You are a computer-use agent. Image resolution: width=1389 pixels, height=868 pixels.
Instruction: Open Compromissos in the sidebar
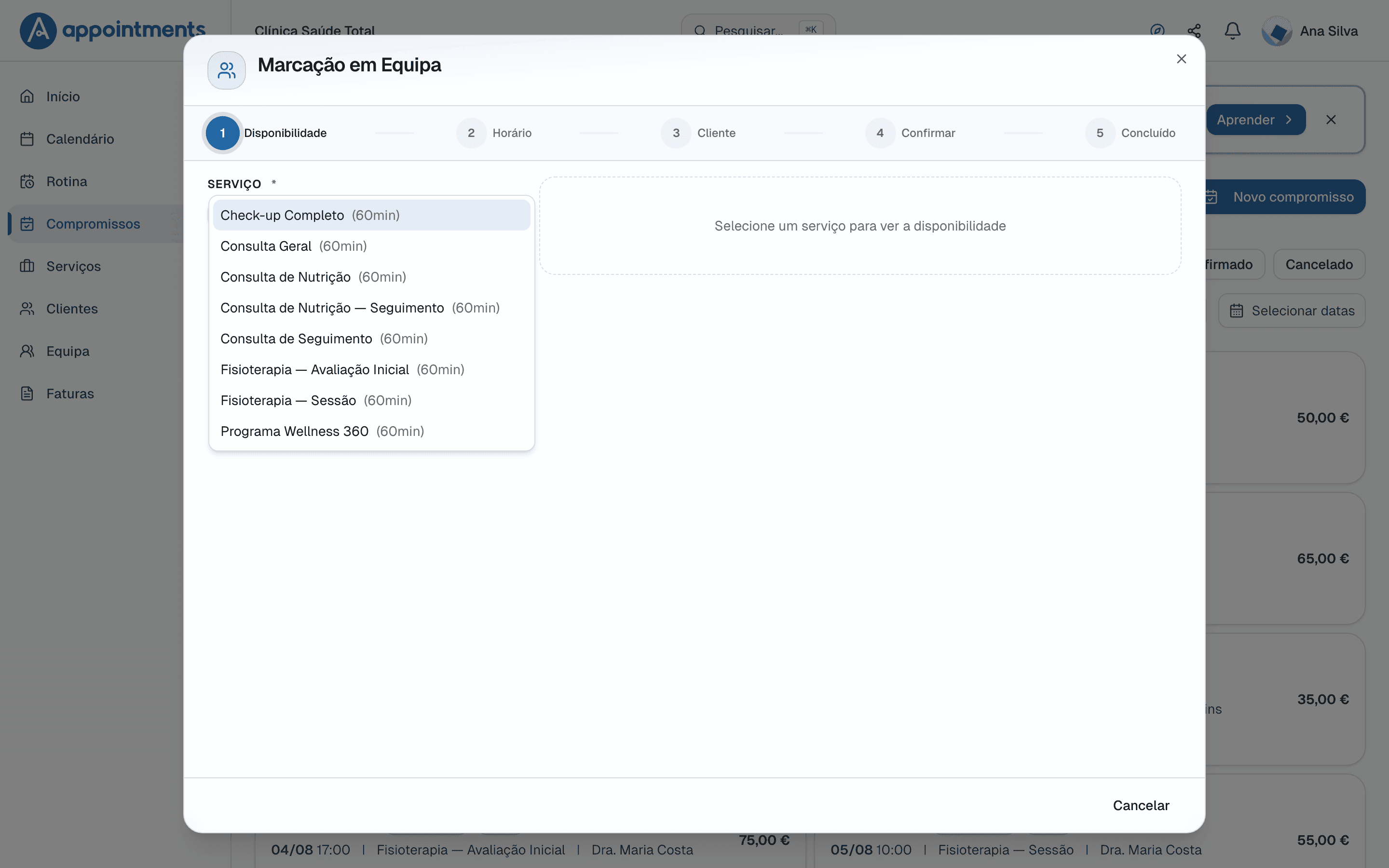tap(95, 224)
